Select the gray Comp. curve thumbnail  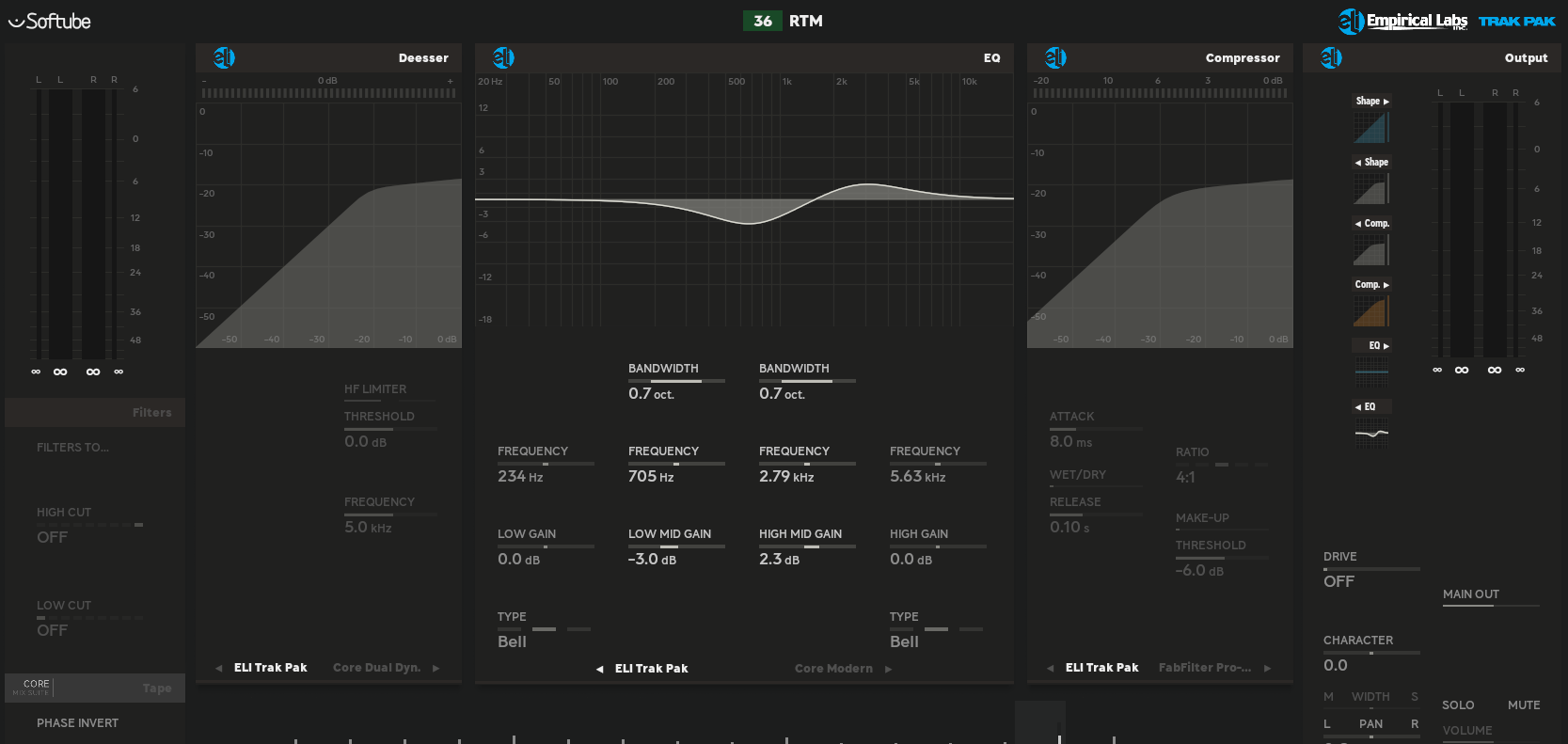[x=1370, y=250]
